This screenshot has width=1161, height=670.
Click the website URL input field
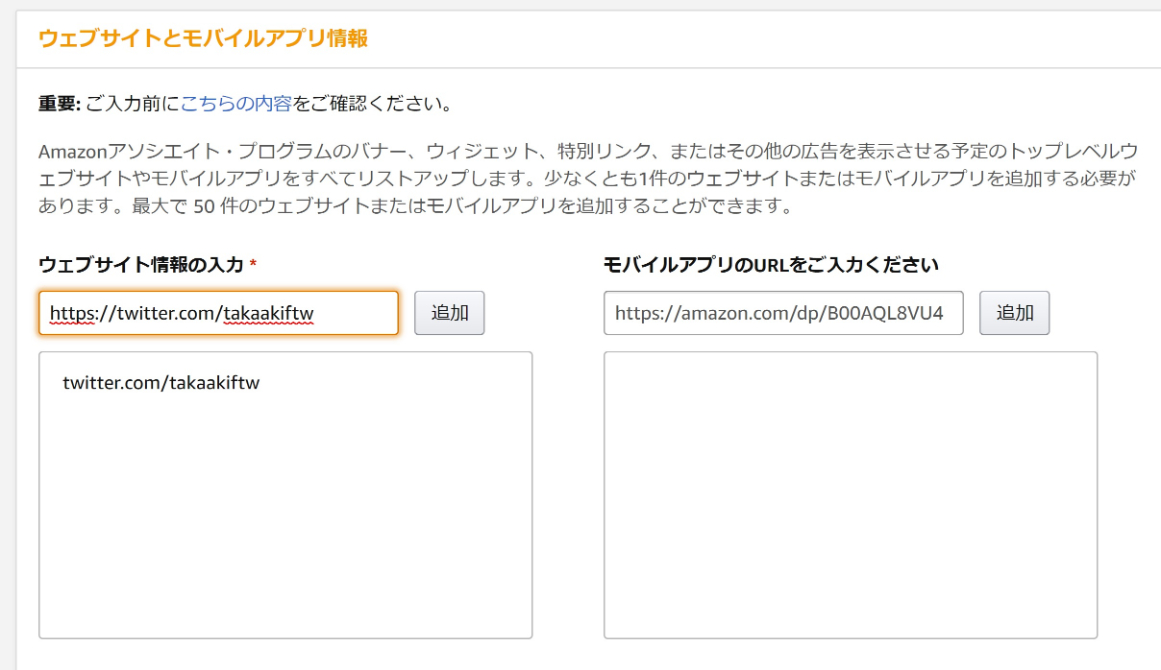[x=218, y=313]
